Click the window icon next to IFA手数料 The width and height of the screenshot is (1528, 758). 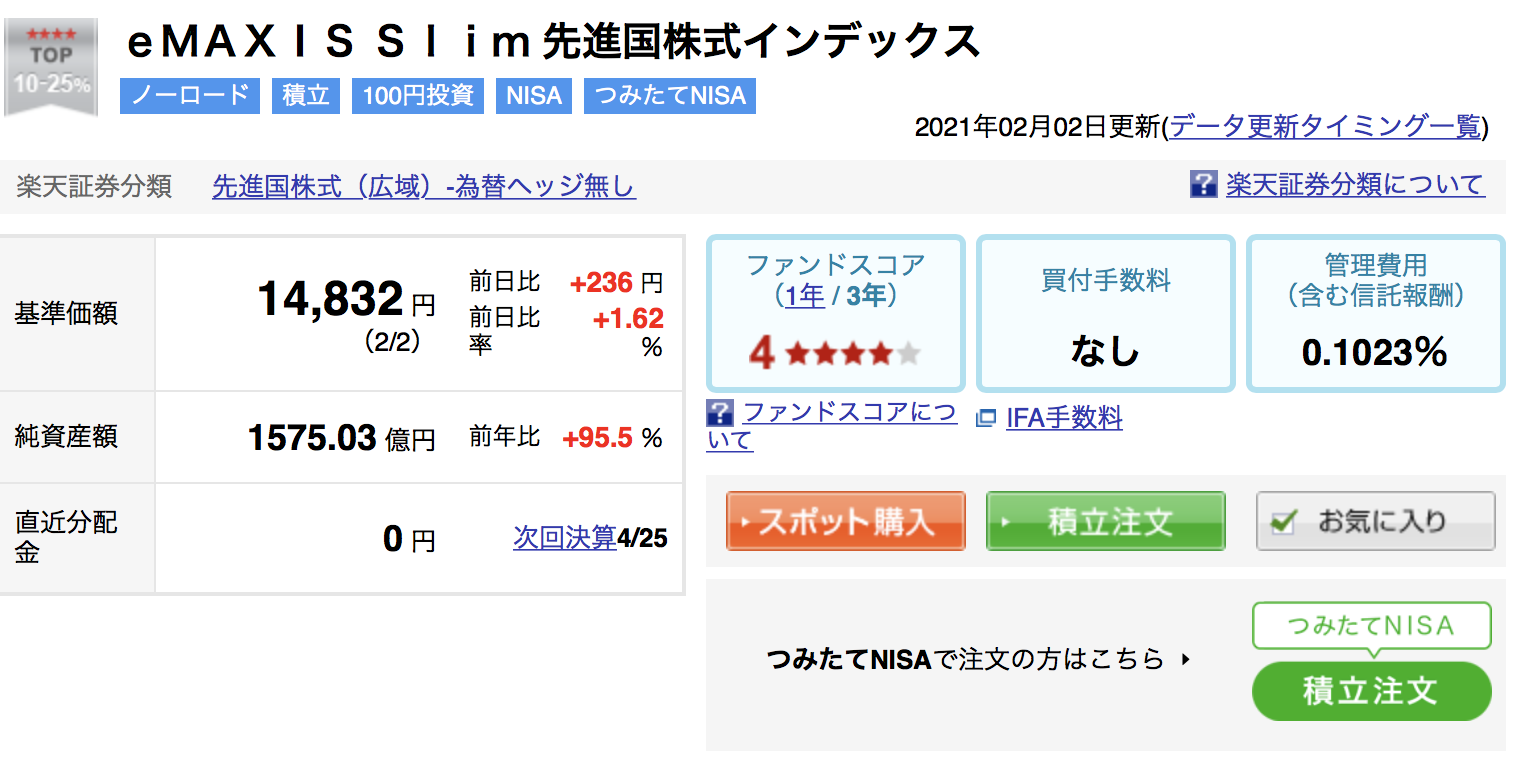[x=986, y=419]
